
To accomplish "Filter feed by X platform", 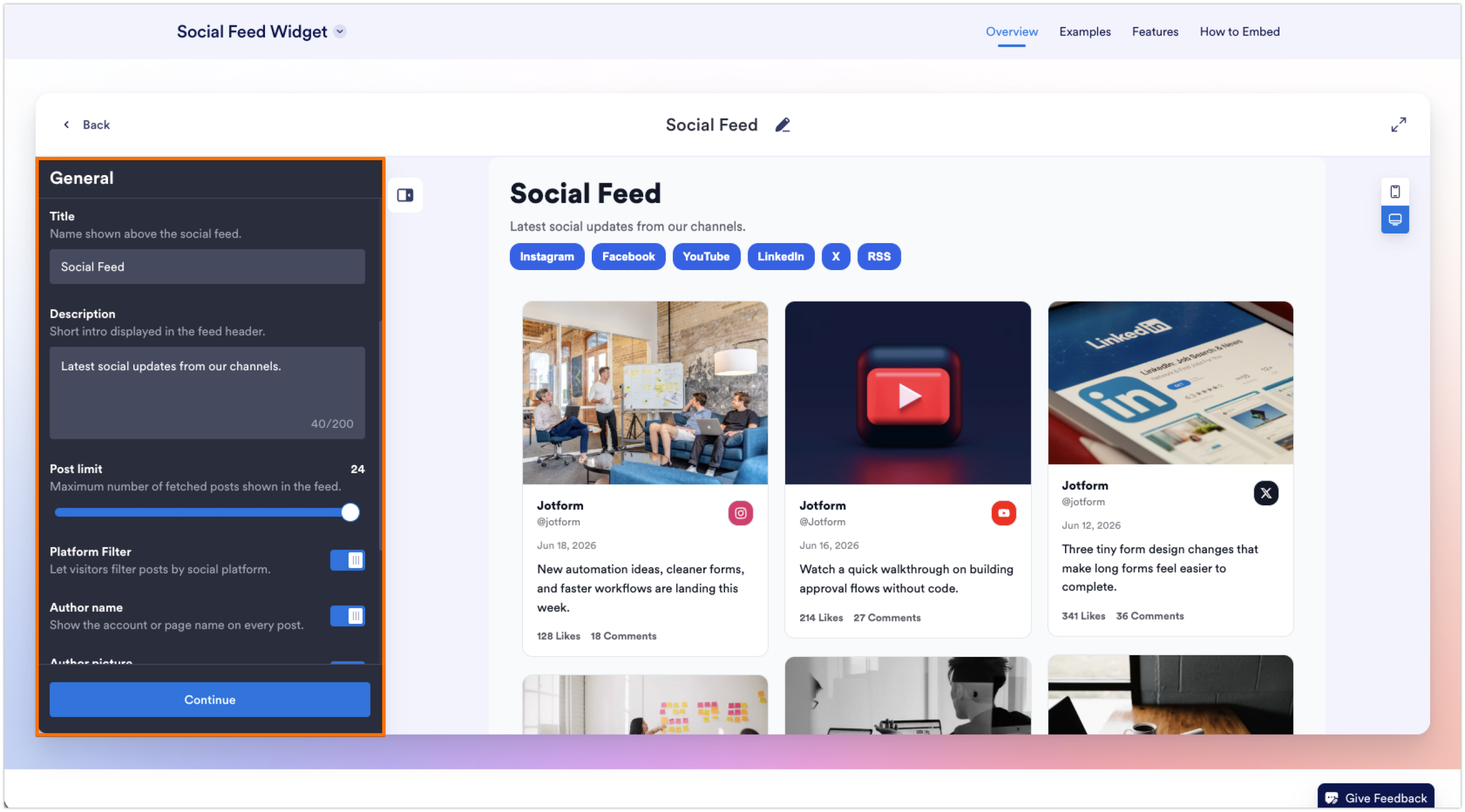I will coord(836,256).
